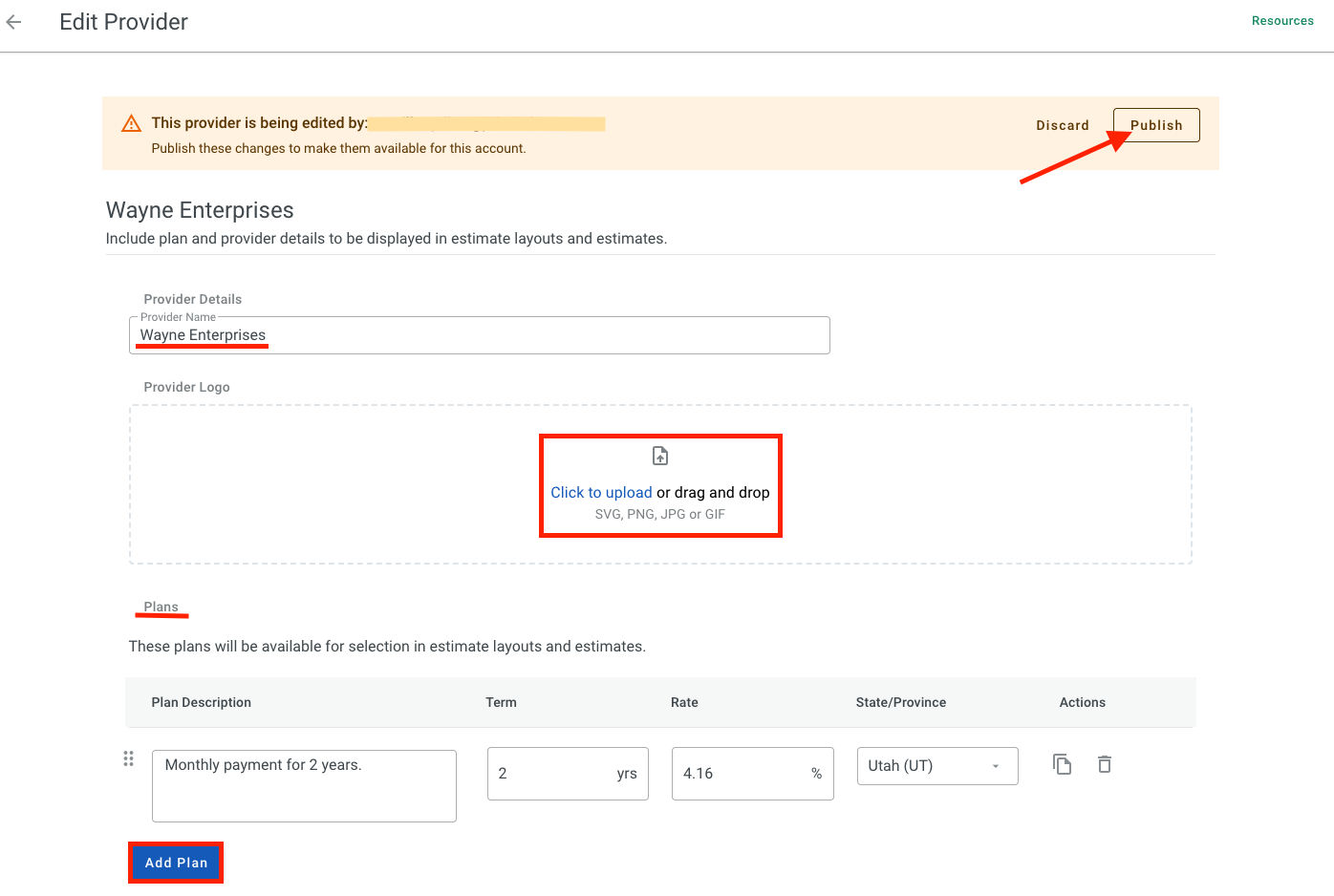Delete the Monthly payment plan with trash icon
The image size is (1334, 896).
pos(1105,764)
